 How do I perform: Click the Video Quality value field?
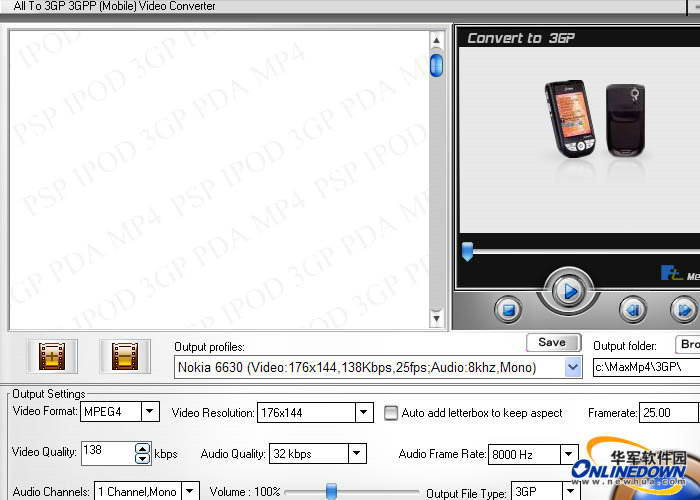click(x=108, y=453)
